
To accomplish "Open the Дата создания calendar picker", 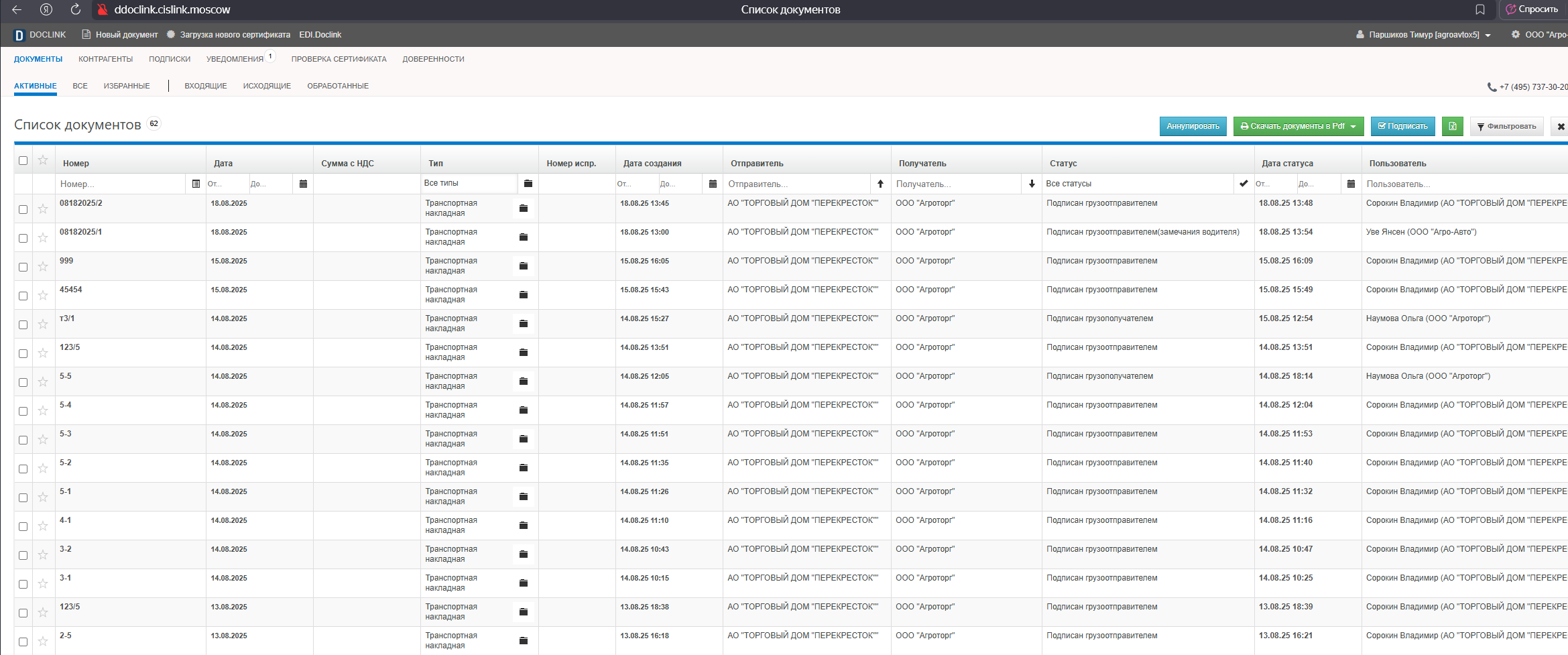I will pos(713,184).
